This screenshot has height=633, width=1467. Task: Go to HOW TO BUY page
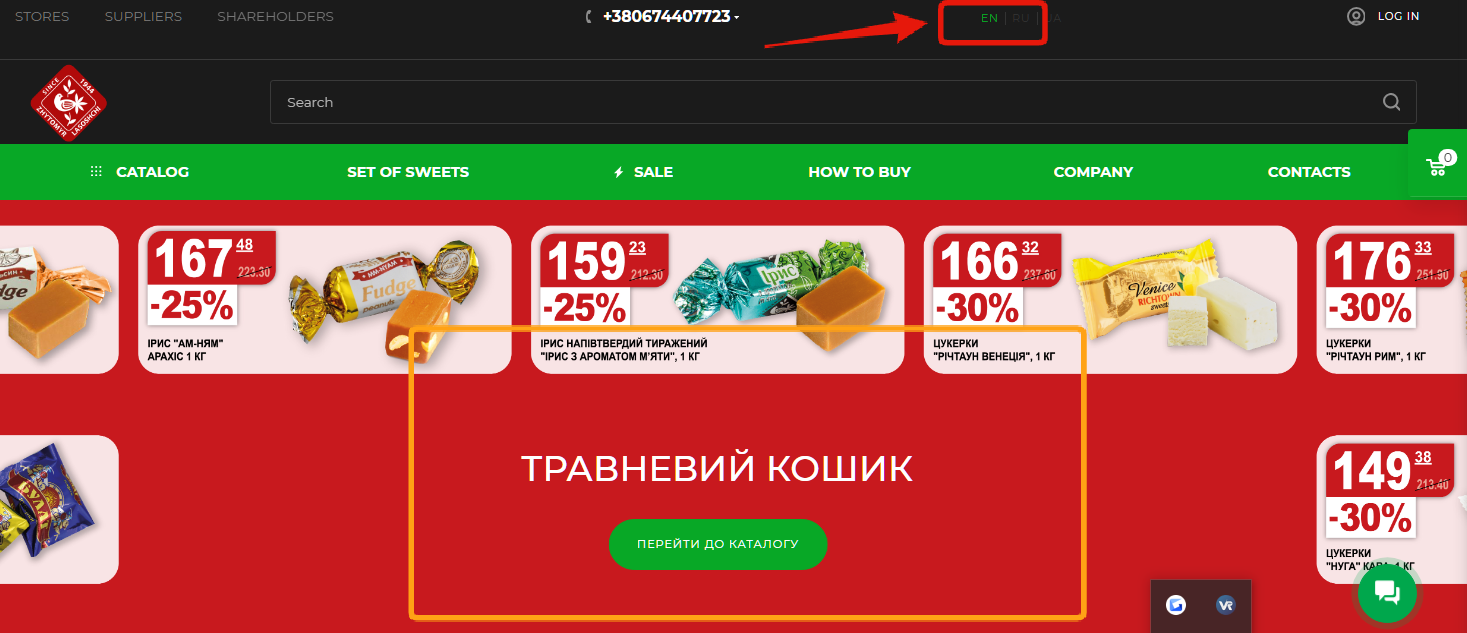(859, 172)
